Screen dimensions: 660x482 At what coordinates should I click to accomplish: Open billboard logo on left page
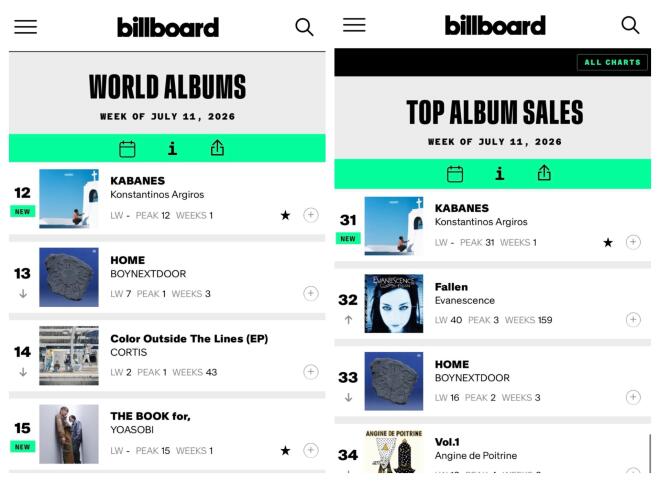[x=168, y=27]
